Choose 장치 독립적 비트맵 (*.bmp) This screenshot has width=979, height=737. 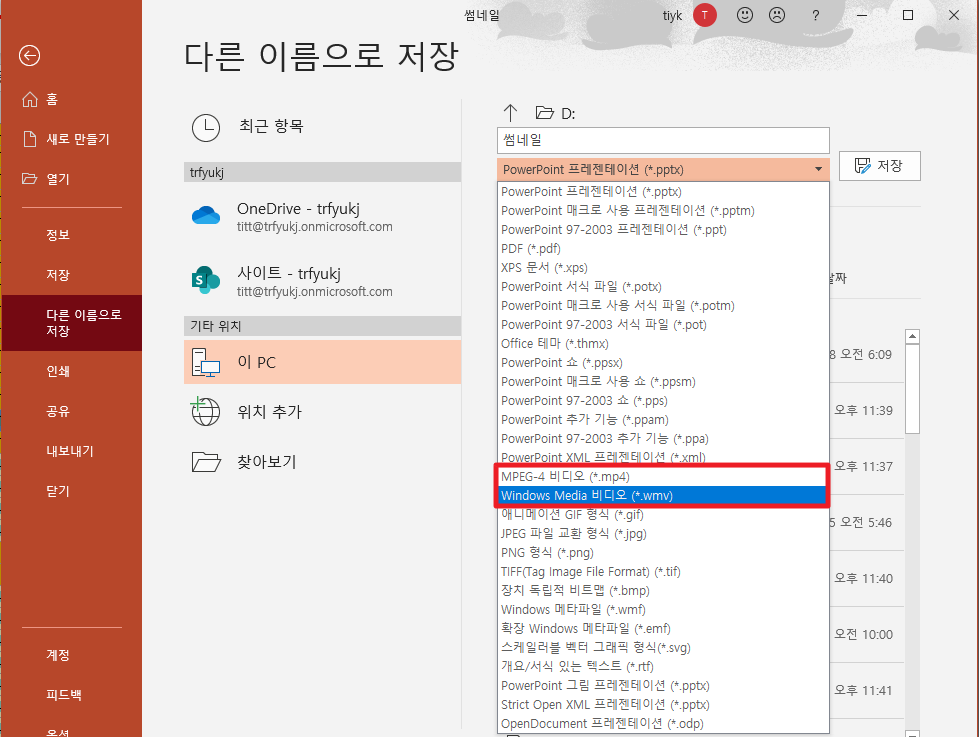663,590
